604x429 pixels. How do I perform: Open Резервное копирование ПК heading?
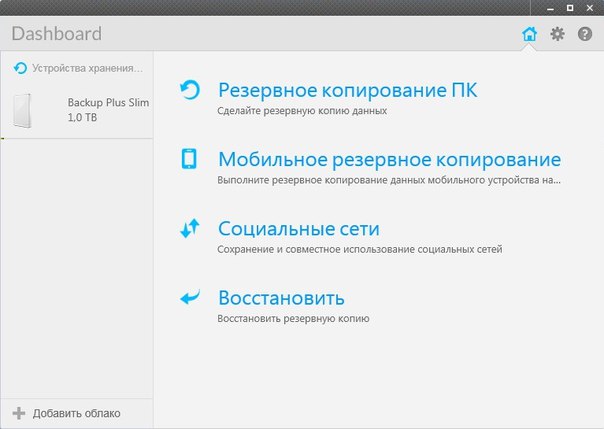(347, 92)
